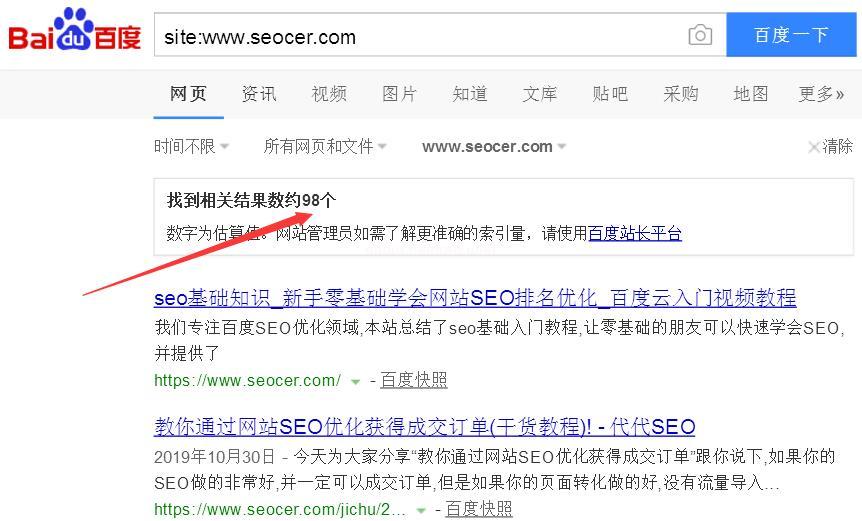Go to the 知道 tab
862x521 pixels.
470,94
